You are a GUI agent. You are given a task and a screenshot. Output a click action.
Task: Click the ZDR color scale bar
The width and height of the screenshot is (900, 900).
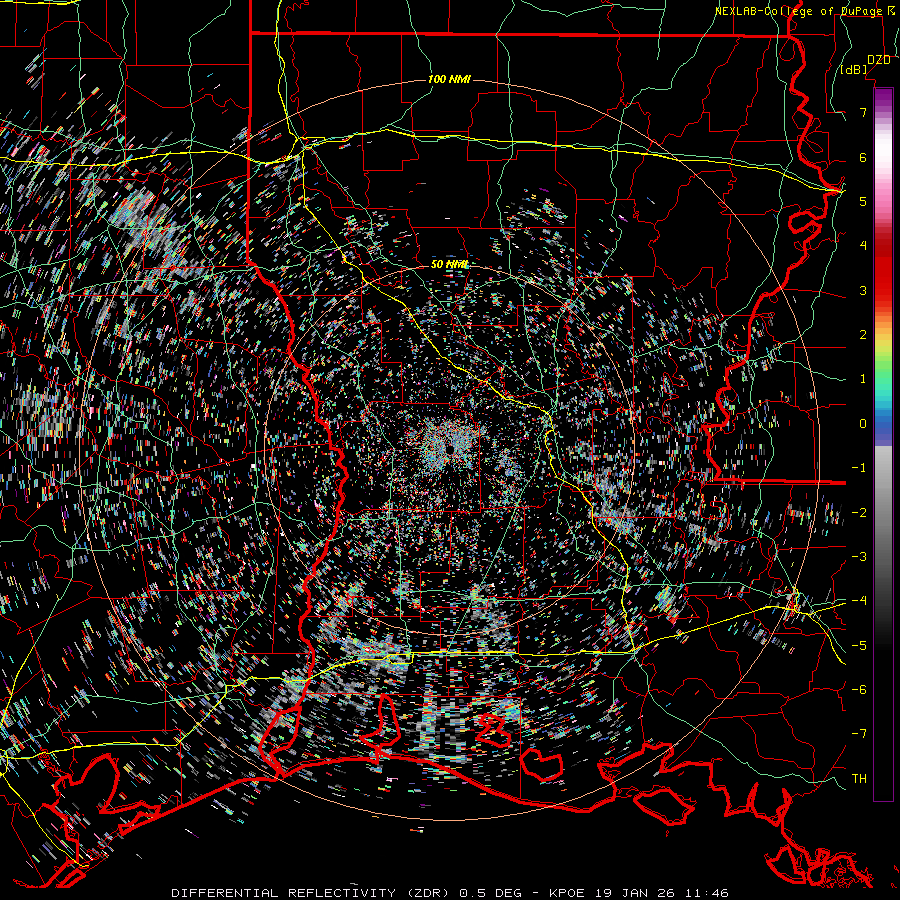[x=883, y=444]
